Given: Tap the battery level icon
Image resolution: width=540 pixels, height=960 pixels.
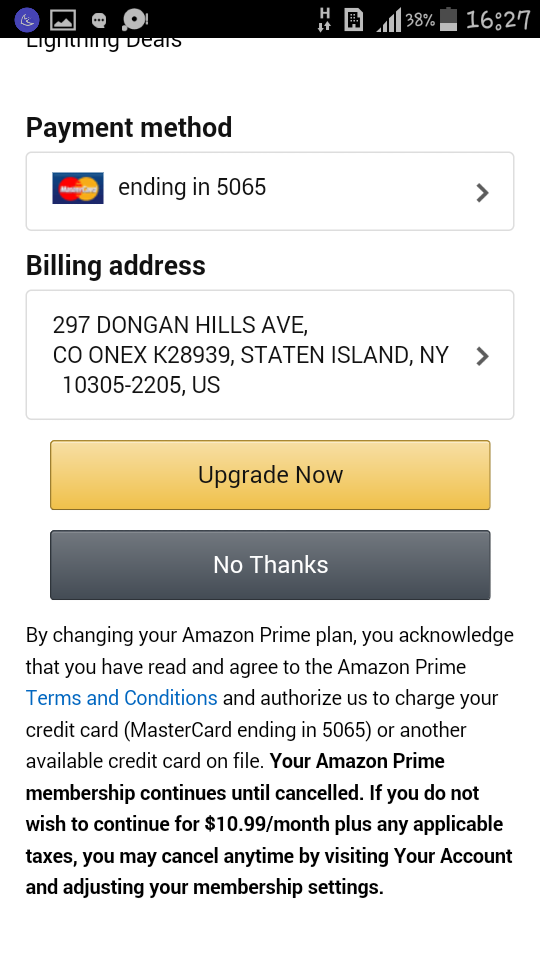Looking at the screenshot, I should click(x=449, y=19).
